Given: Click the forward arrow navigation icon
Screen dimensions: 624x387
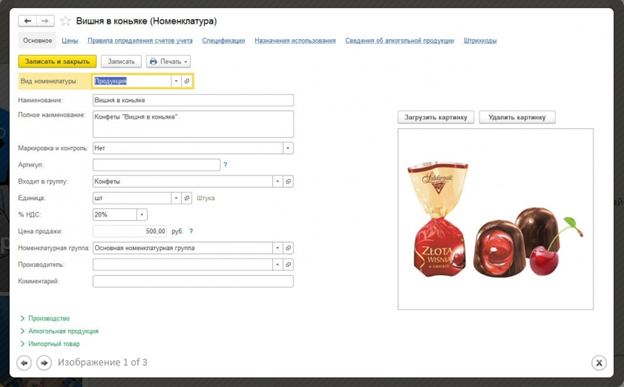Looking at the screenshot, I should coord(45,21).
